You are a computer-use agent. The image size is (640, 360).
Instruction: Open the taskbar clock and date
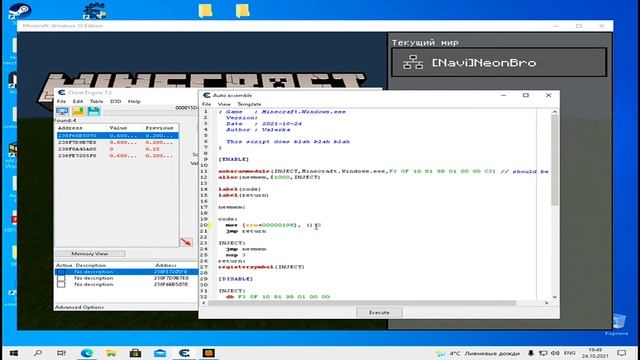click(596, 353)
